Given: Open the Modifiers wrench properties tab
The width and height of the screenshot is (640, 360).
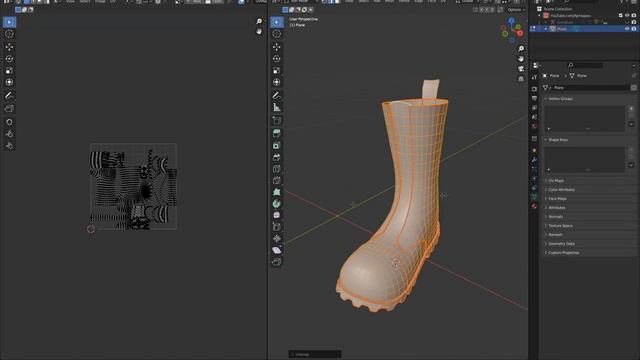Looking at the screenshot, I should (534, 160).
